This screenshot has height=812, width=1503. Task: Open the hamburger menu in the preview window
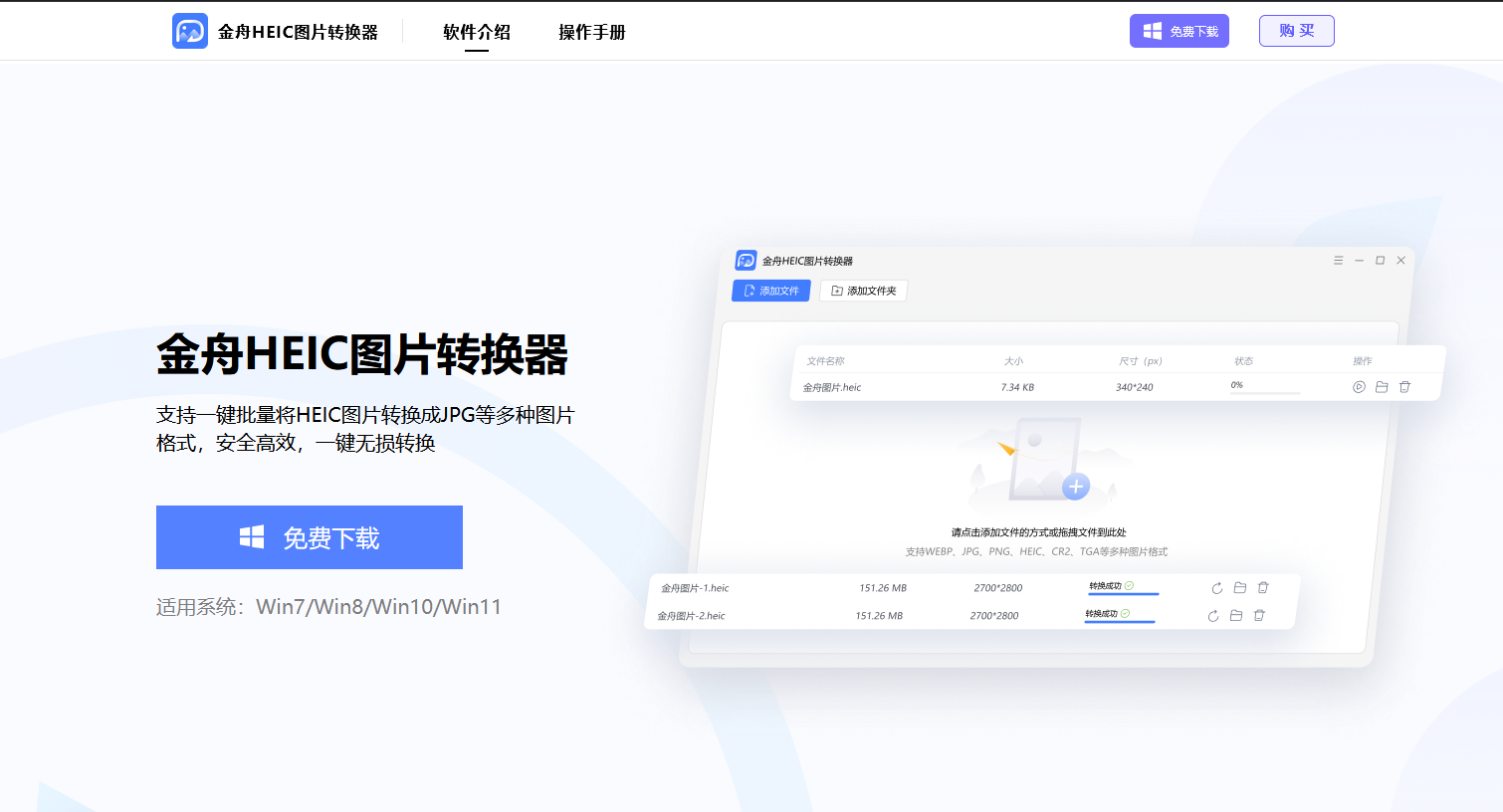click(1339, 261)
